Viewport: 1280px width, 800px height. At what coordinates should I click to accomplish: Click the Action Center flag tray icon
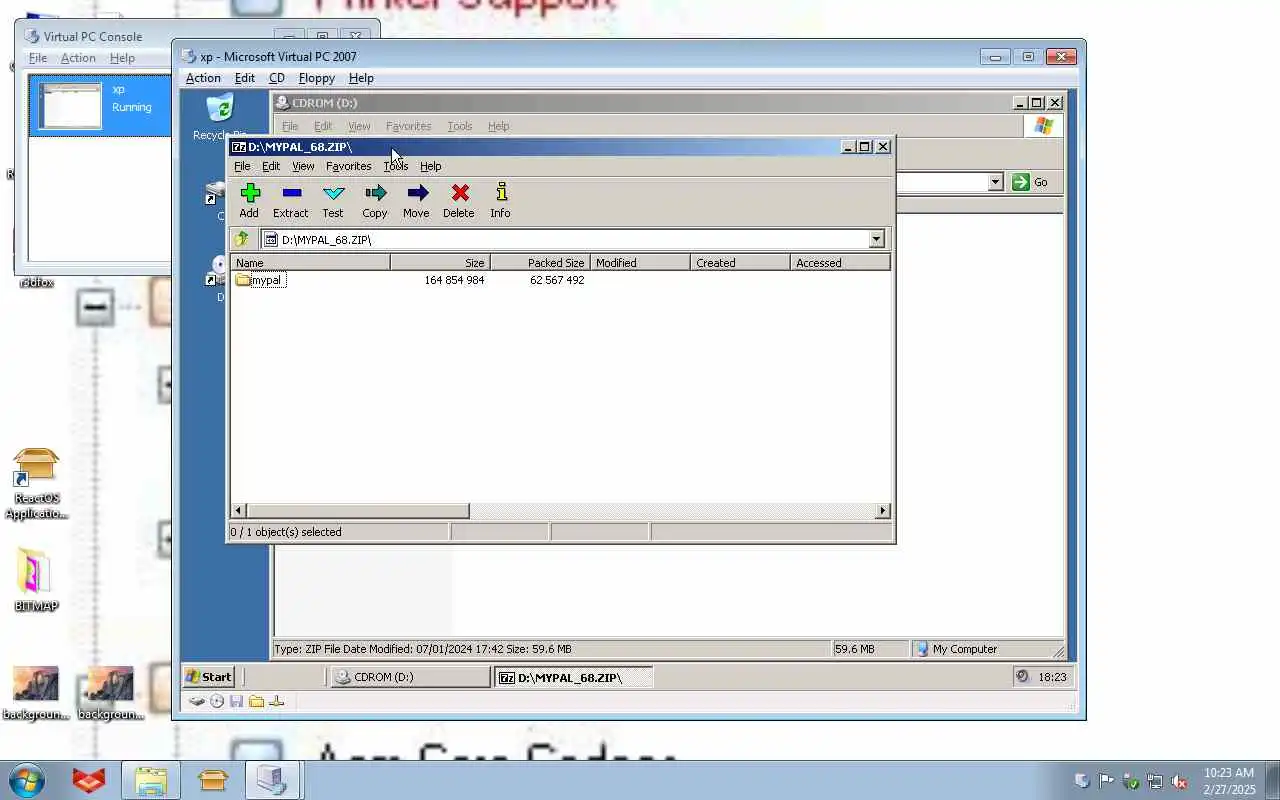click(x=1106, y=781)
